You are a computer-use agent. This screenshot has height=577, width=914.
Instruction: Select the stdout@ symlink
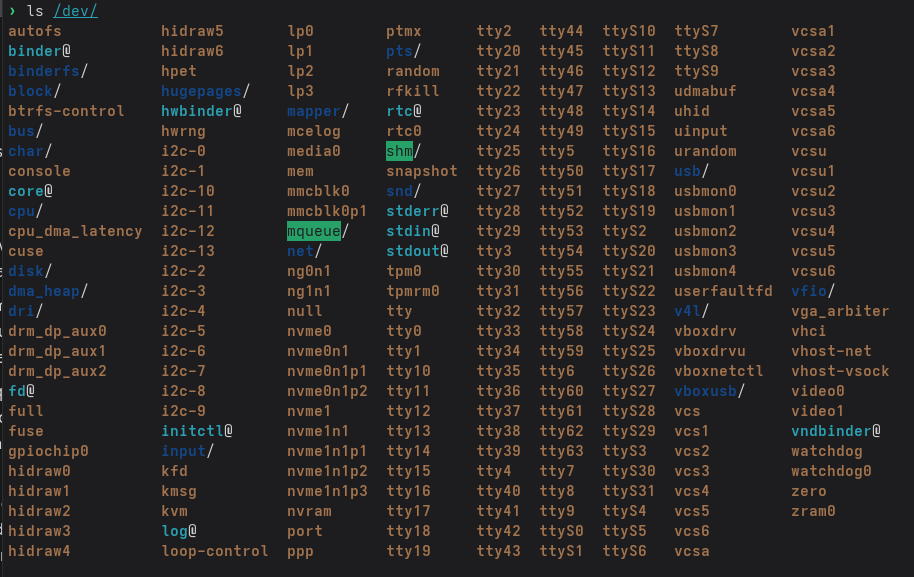pyautogui.click(x=417, y=251)
